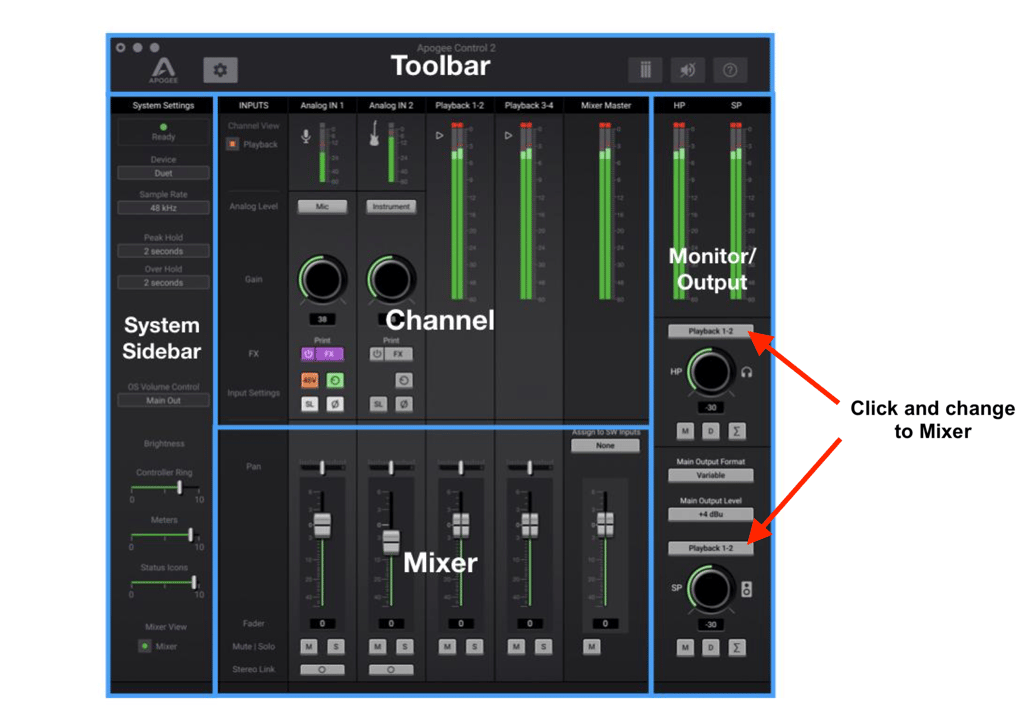
Task: Open the Sample Rate 48 kHz dropdown
Action: click(163, 208)
